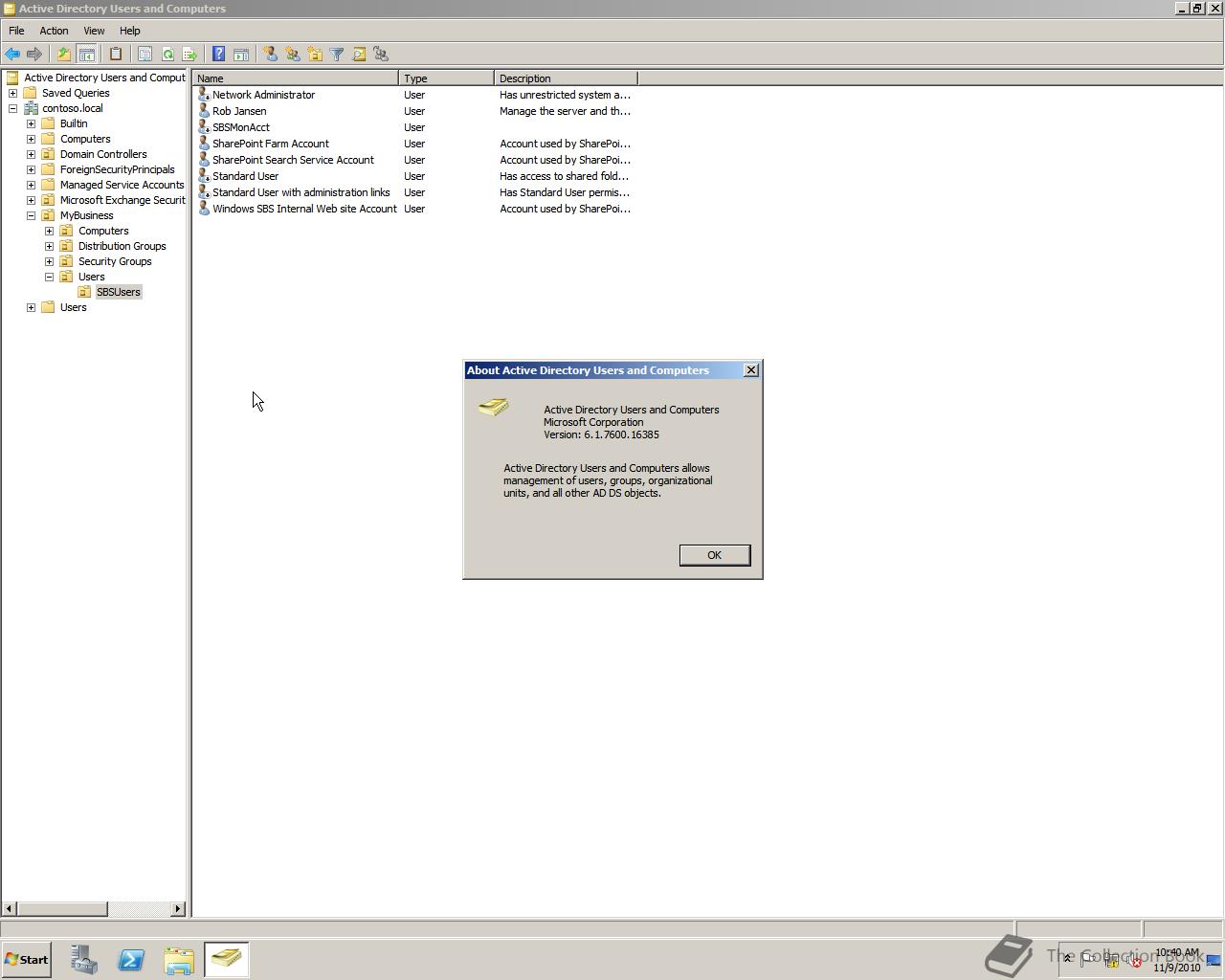
Task: Click the Show desktop button
Action: (x=1214, y=960)
